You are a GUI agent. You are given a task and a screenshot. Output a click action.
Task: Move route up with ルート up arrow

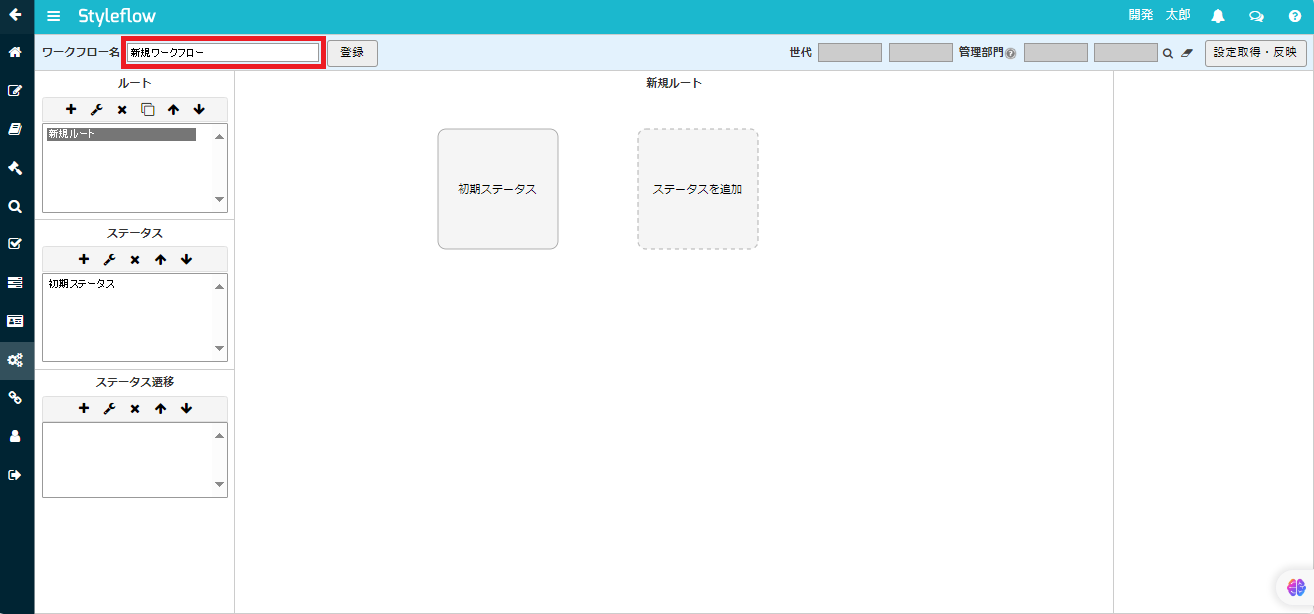[x=173, y=109]
